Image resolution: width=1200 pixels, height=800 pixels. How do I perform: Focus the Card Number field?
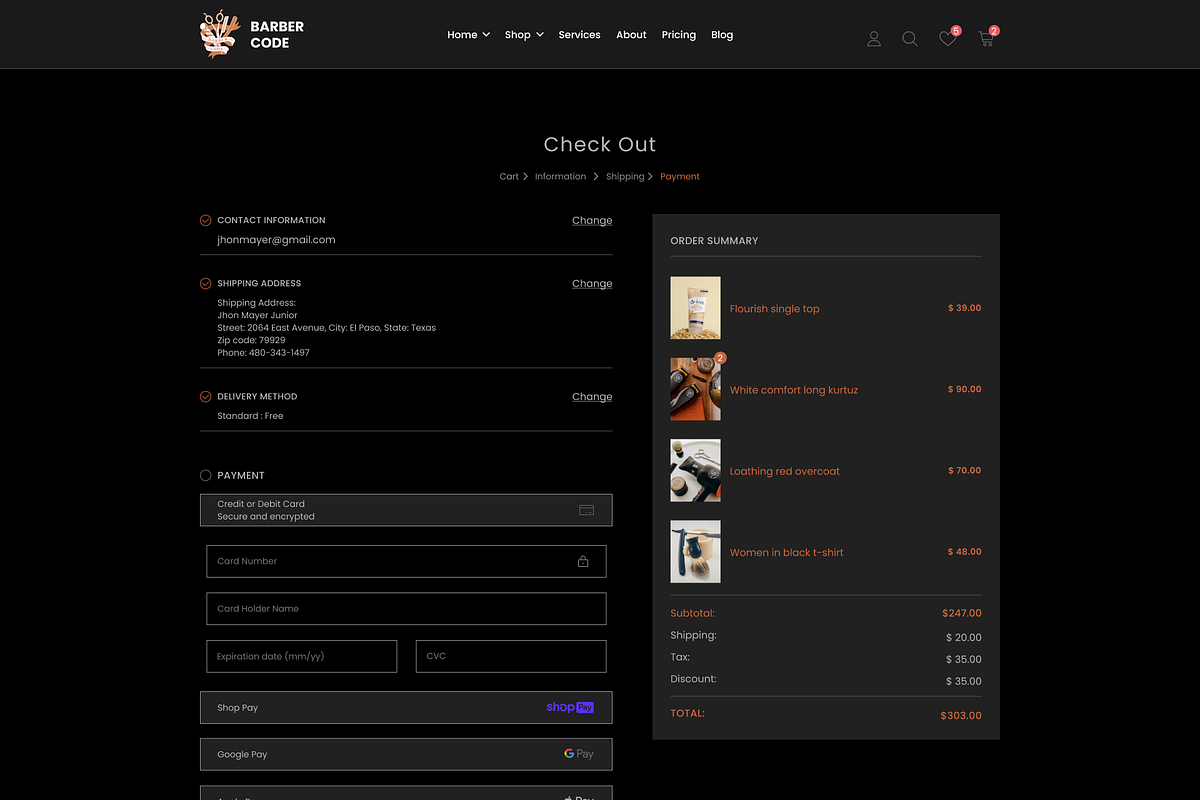coord(406,561)
